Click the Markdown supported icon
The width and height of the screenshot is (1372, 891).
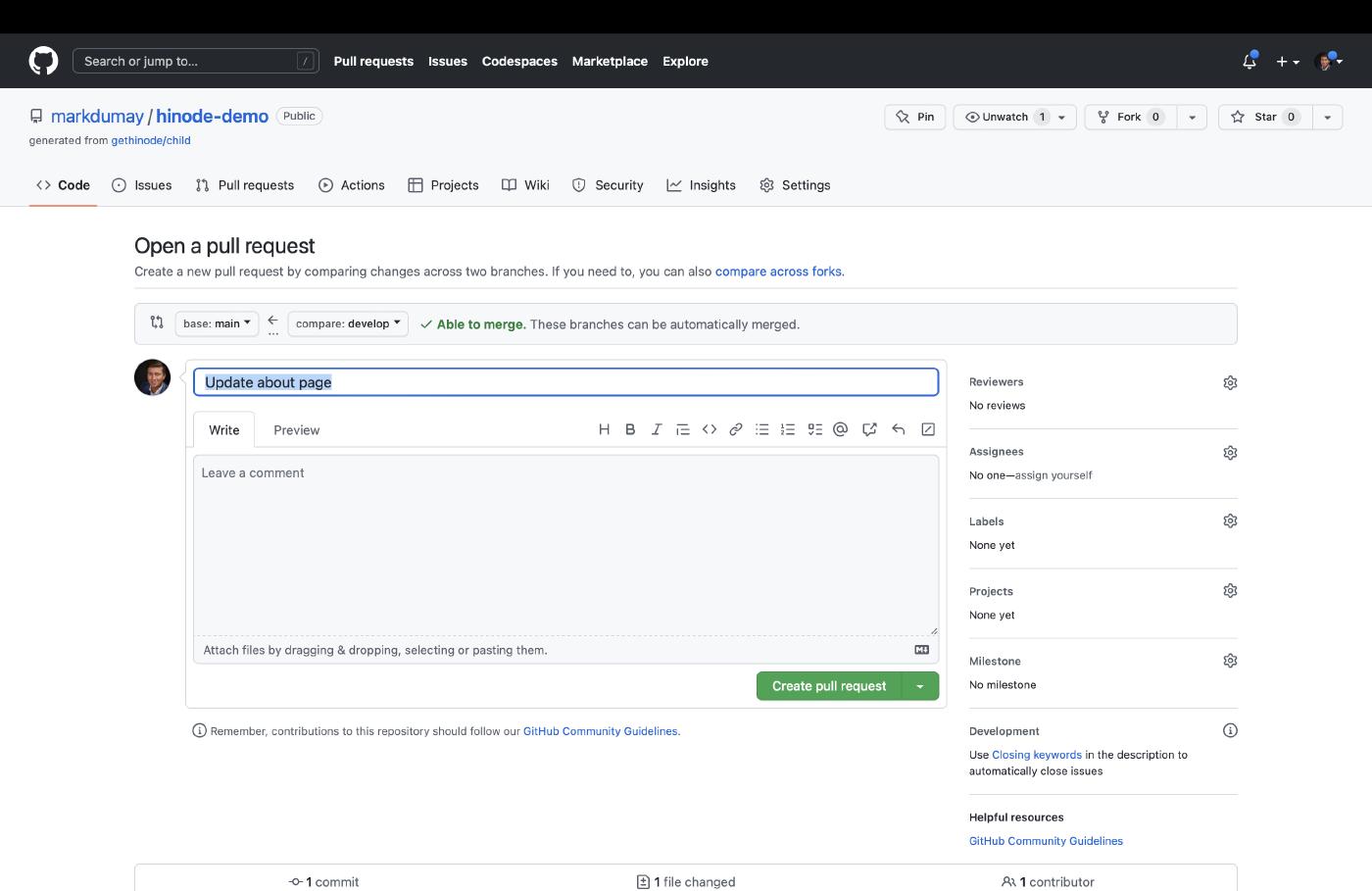921,650
